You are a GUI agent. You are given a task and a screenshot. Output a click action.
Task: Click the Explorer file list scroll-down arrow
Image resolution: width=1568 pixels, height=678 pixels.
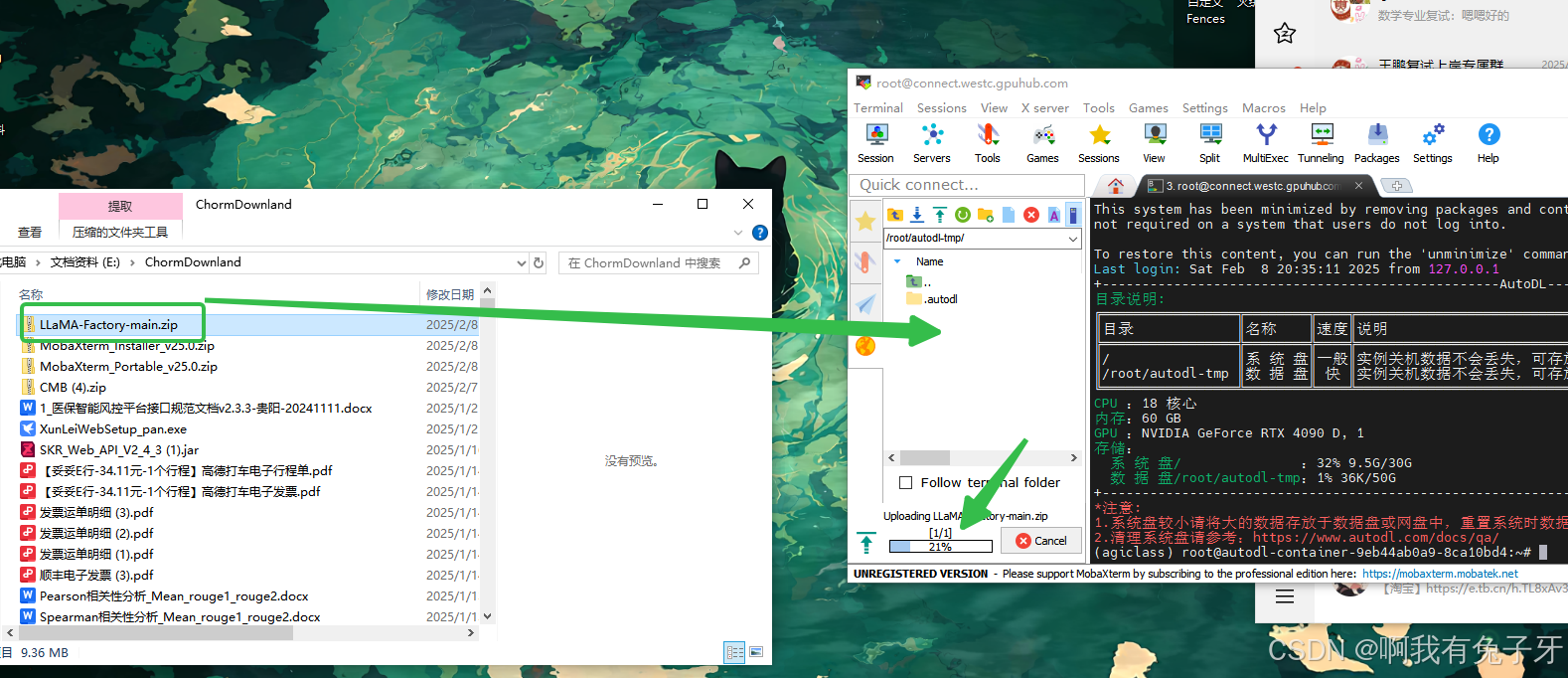coord(487,616)
